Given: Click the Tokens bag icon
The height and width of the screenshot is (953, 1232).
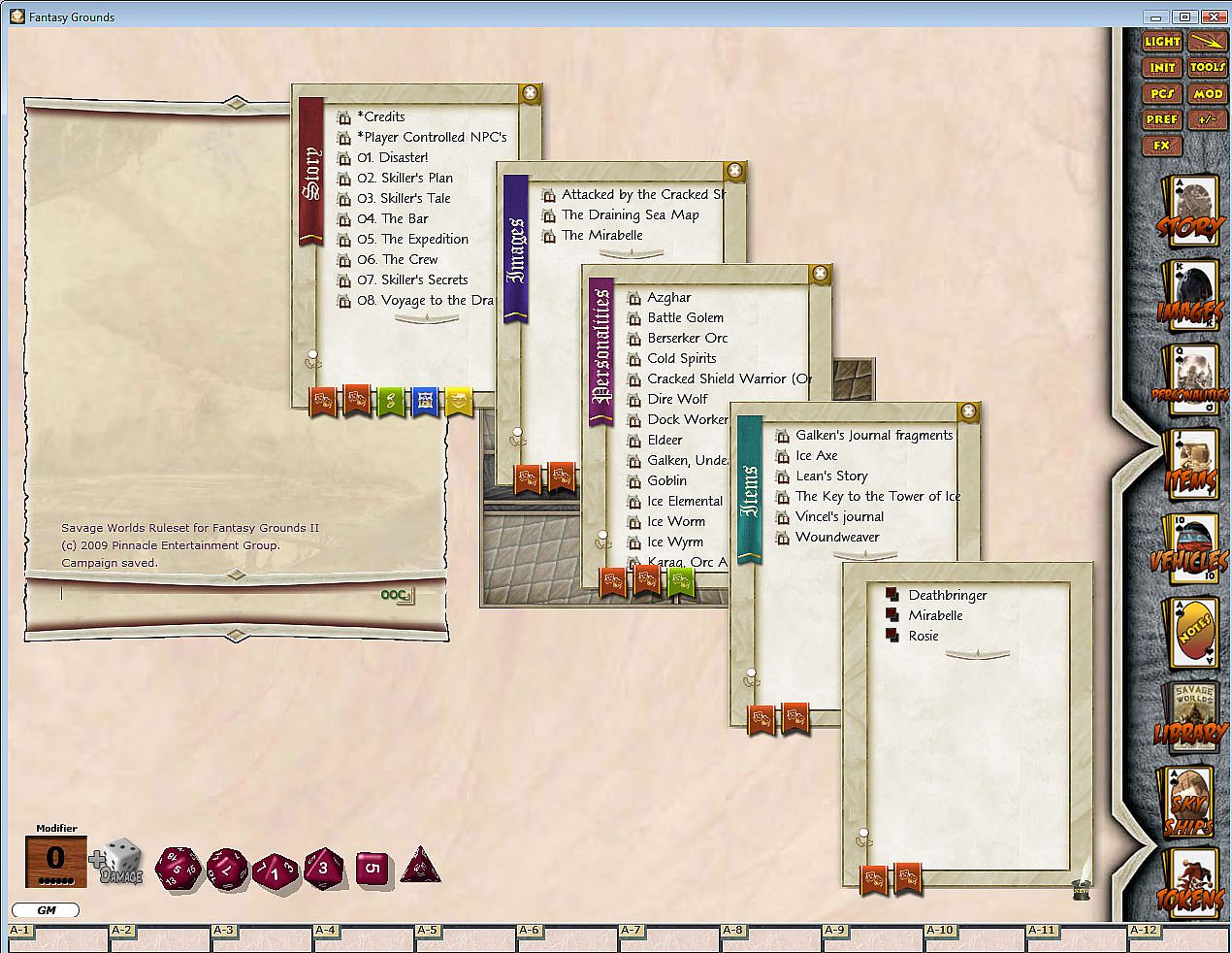Looking at the screenshot, I should pyautogui.click(x=1189, y=883).
